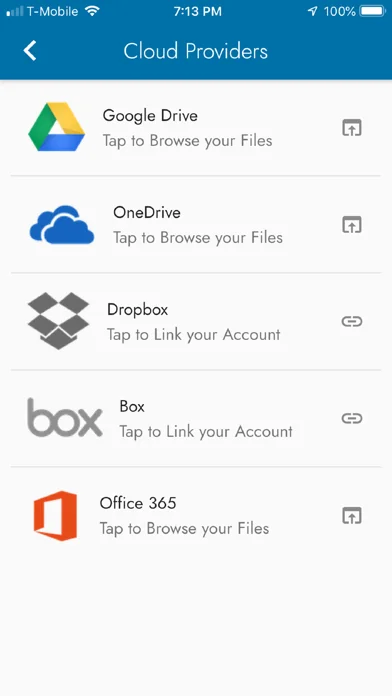Tap "Tap to Browse your Files" under Google Drive
The height and width of the screenshot is (696, 392).
[x=187, y=141]
